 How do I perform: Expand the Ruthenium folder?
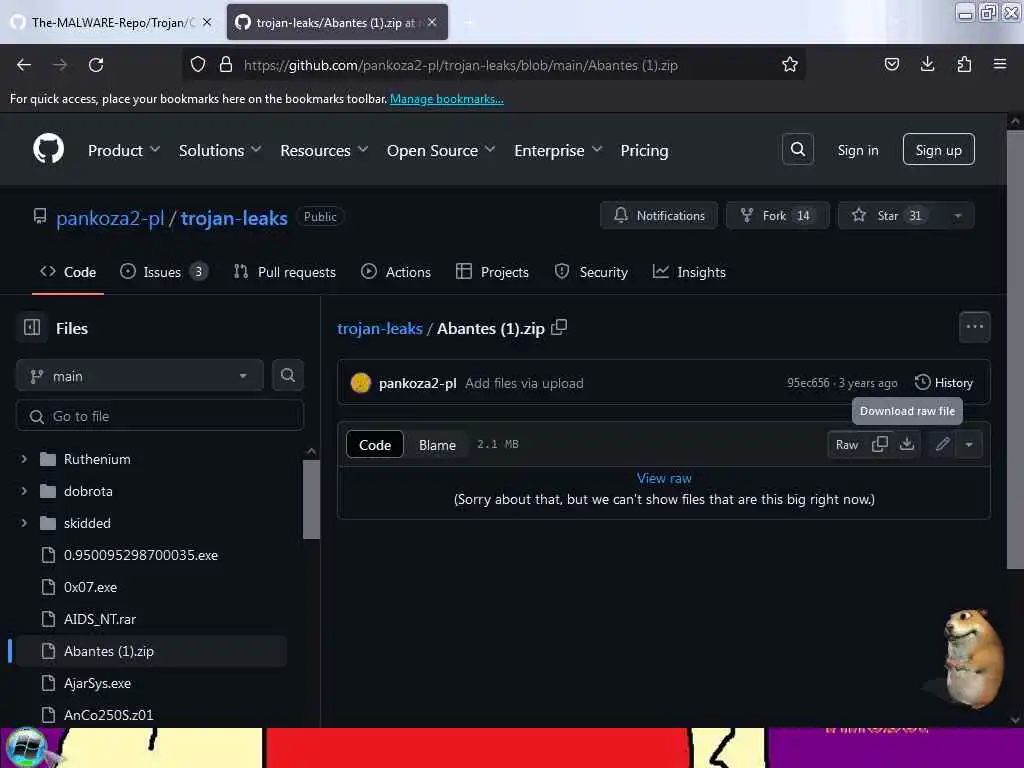(24, 458)
